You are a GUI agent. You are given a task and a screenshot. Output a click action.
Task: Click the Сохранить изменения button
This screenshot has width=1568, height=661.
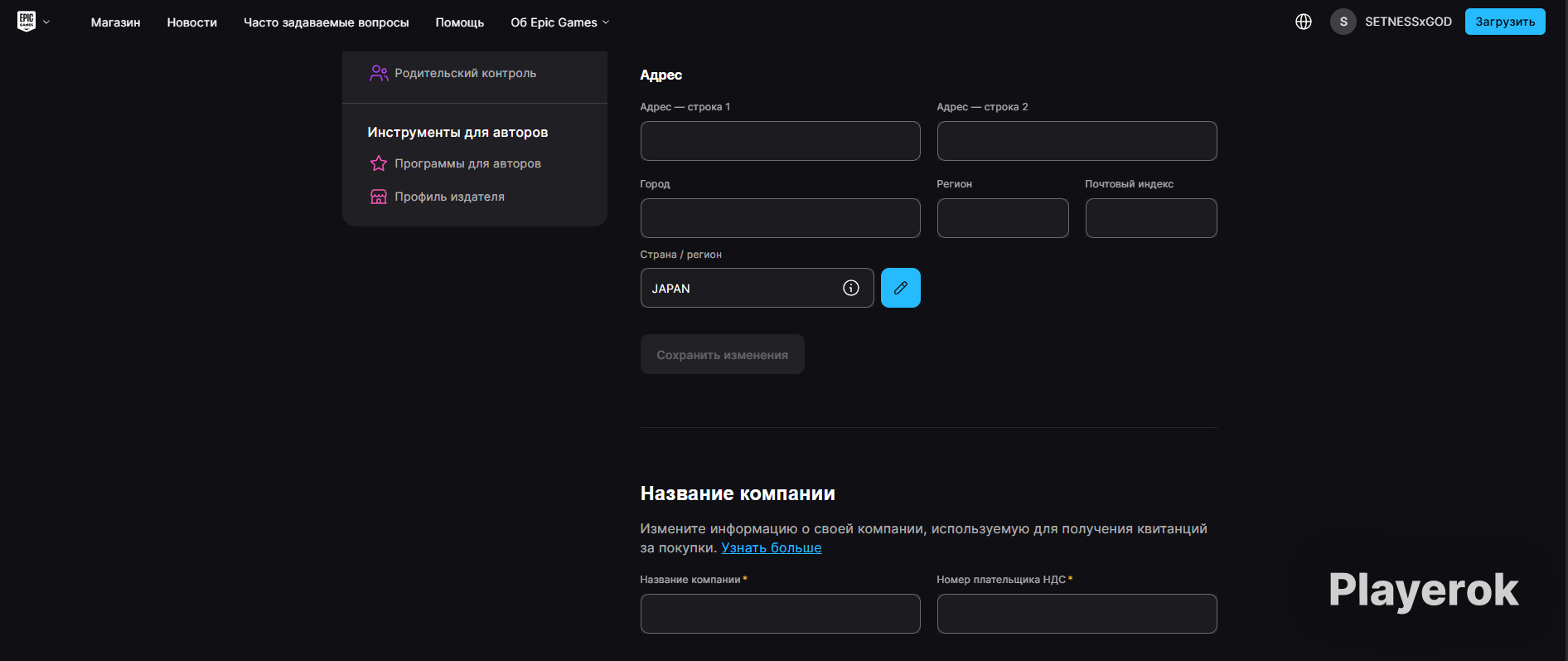(723, 354)
